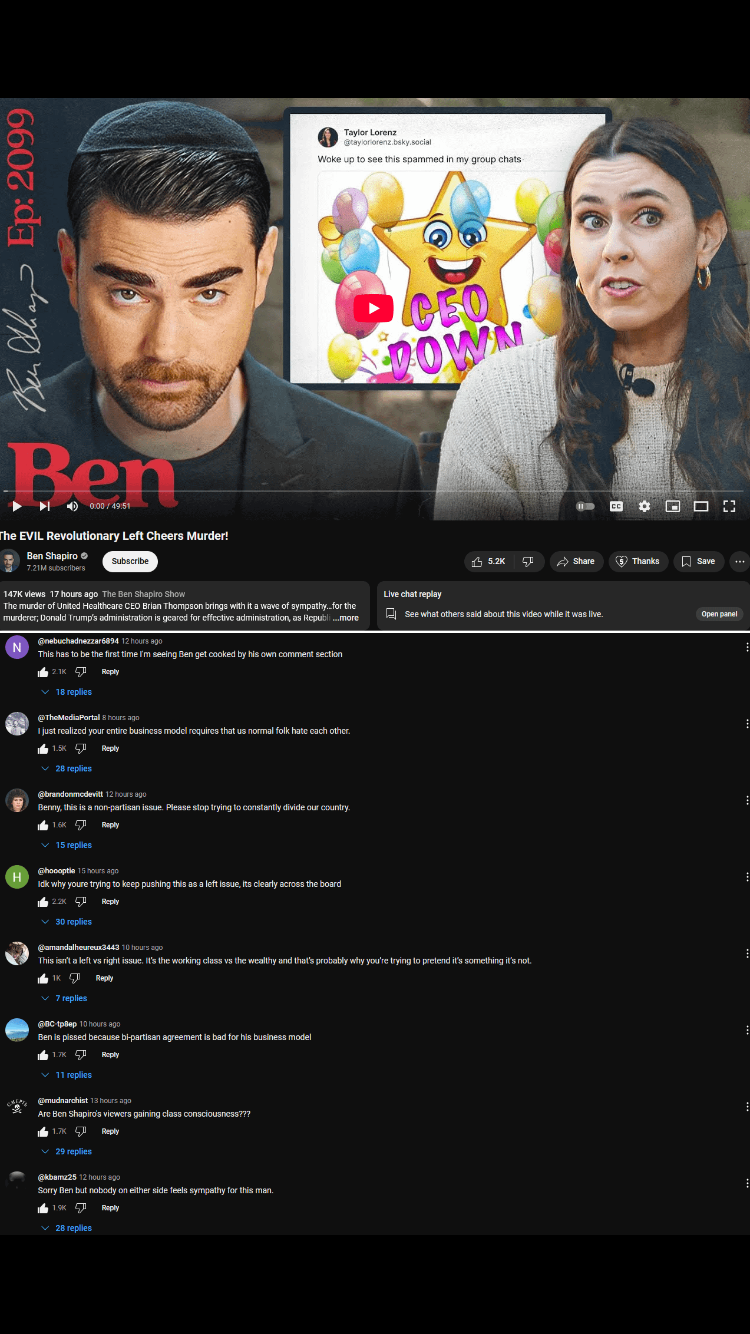Open the Ben Shapiro channel name link
The width and height of the screenshot is (750, 1334).
(52, 556)
